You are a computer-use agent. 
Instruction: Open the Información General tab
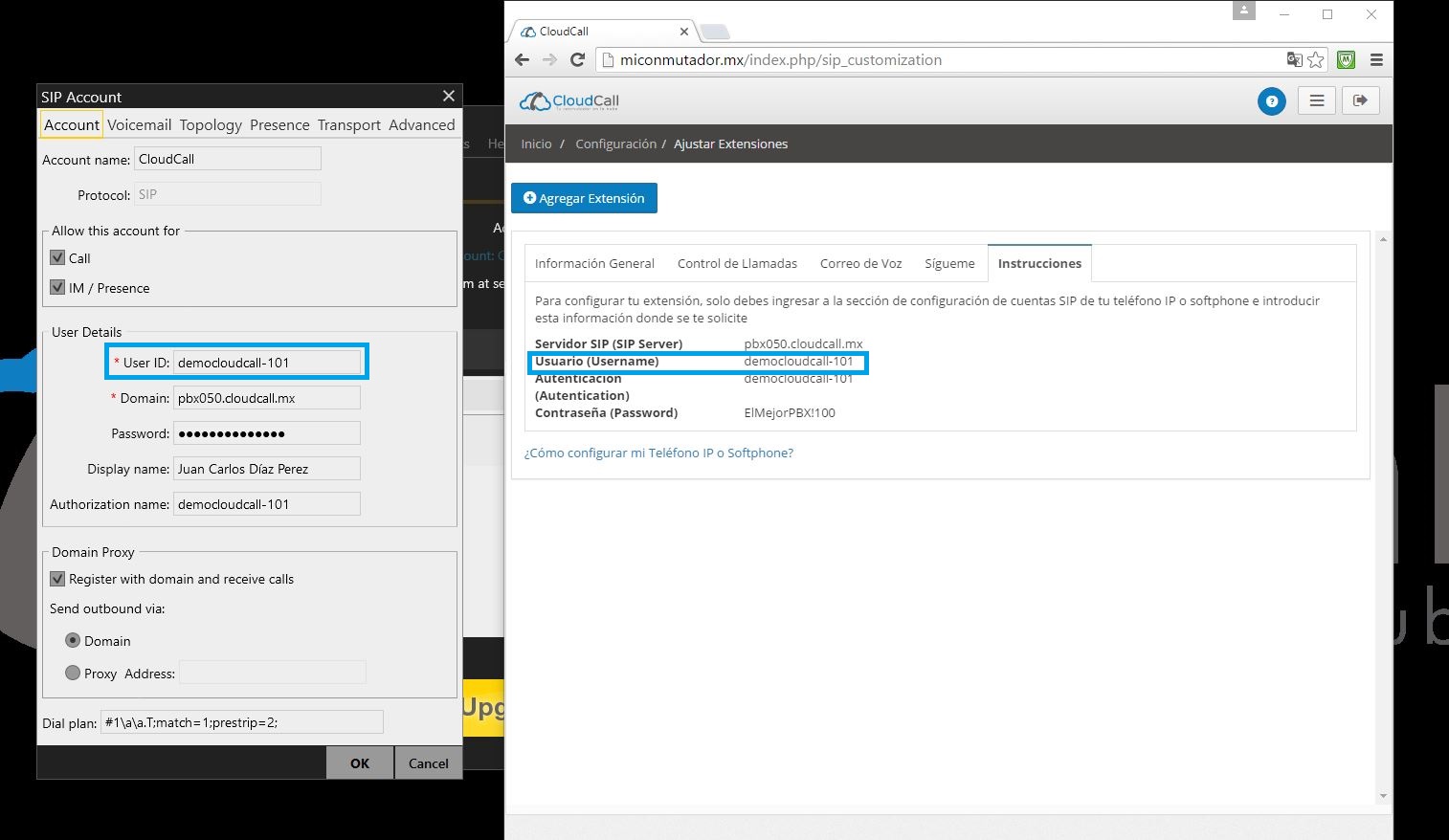pyautogui.click(x=594, y=263)
